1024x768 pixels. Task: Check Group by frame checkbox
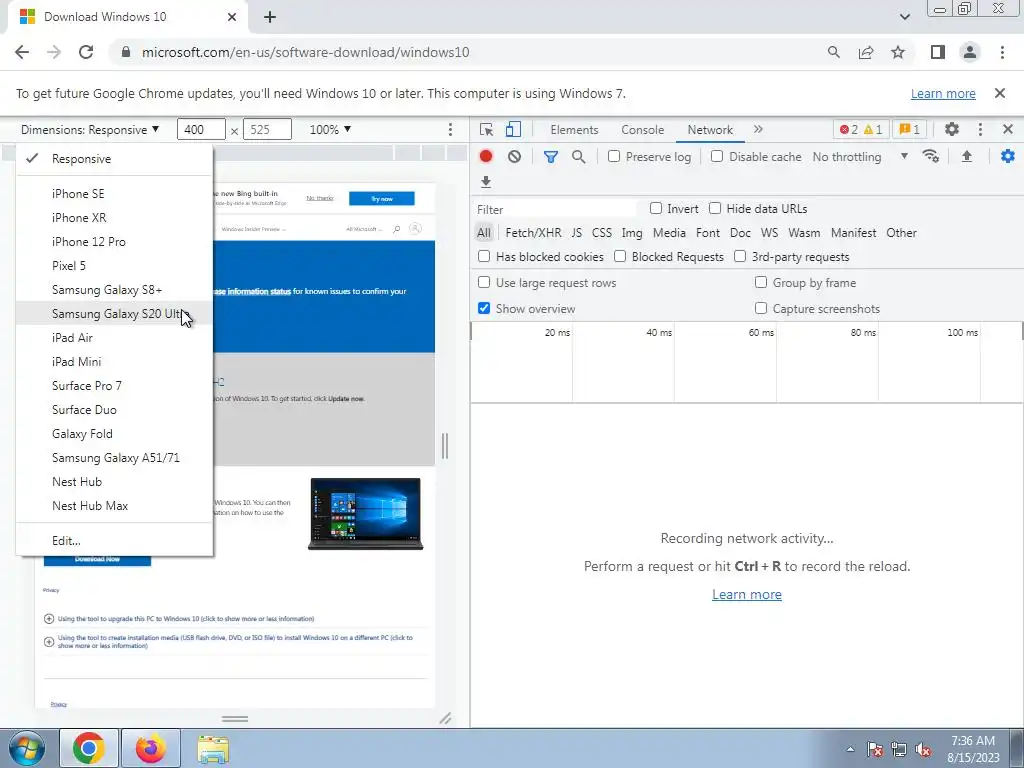click(x=761, y=282)
